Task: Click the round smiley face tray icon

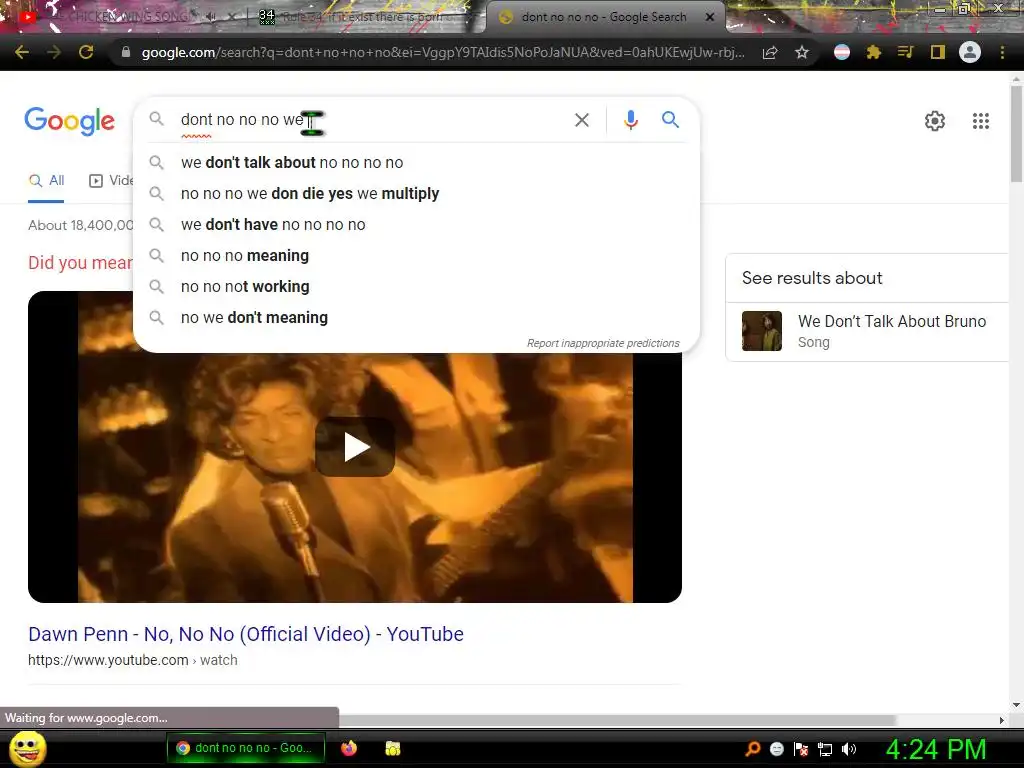Action: coord(776,749)
